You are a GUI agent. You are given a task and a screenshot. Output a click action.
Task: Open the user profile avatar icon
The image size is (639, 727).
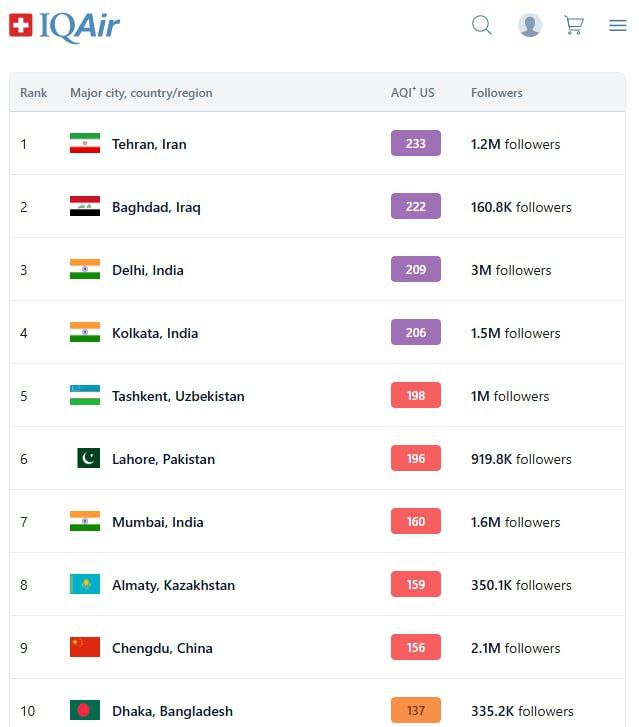coord(530,26)
